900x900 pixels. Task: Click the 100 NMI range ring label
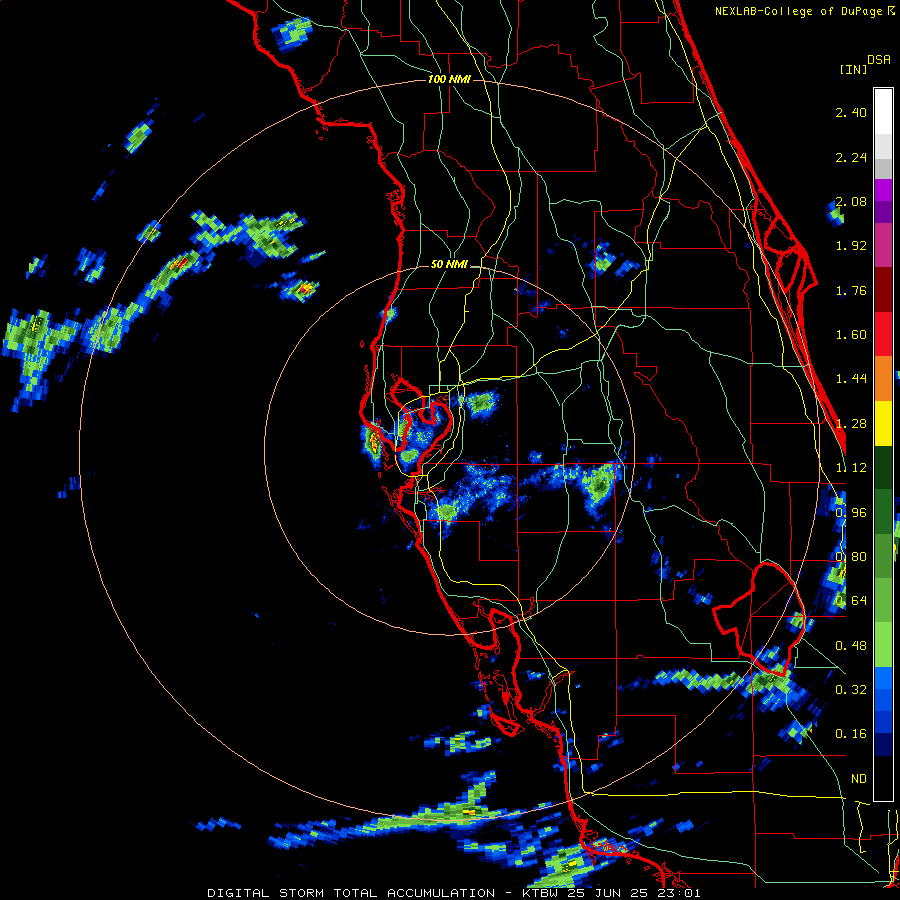click(449, 79)
